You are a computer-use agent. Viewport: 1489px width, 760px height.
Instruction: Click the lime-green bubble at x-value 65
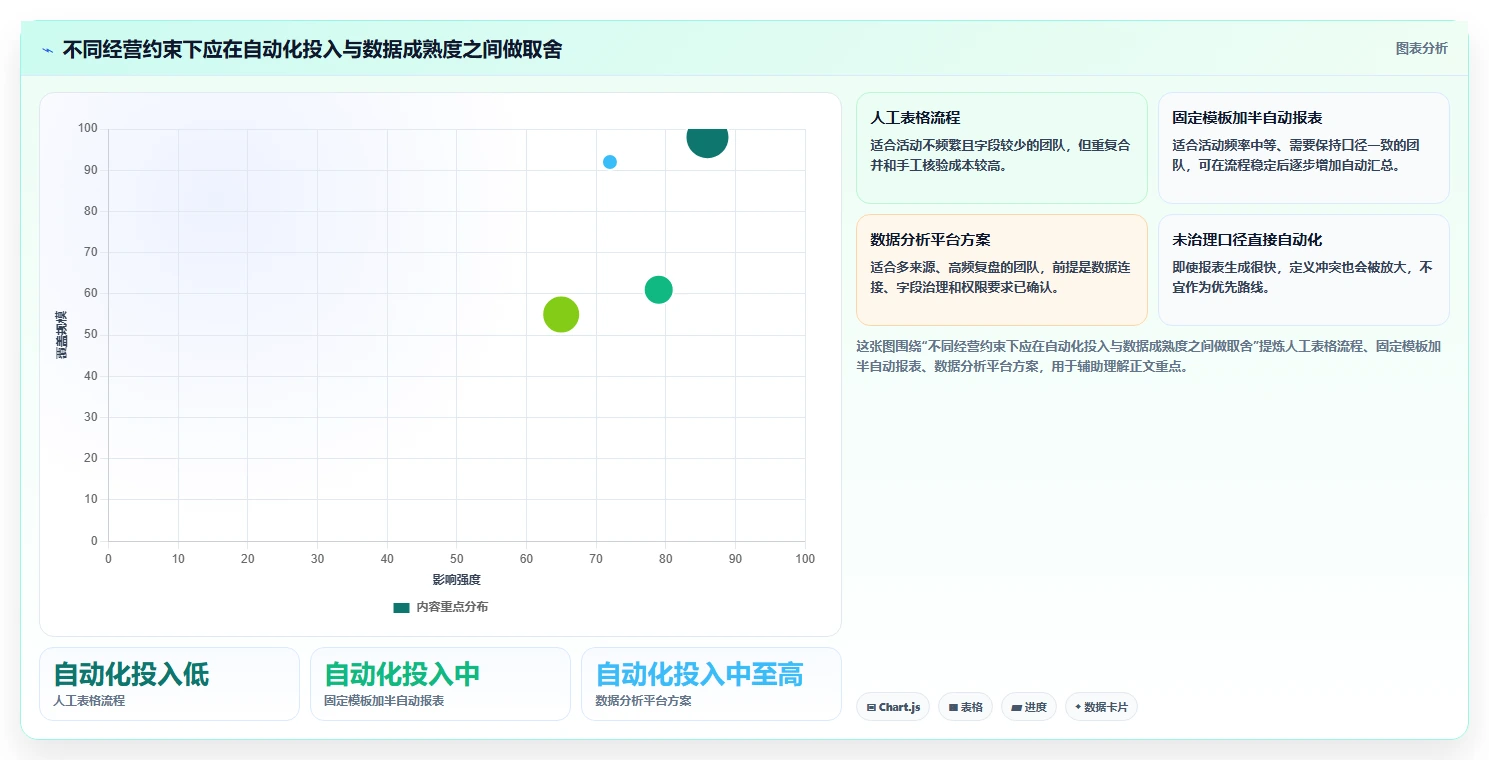pyautogui.click(x=561, y=315)
